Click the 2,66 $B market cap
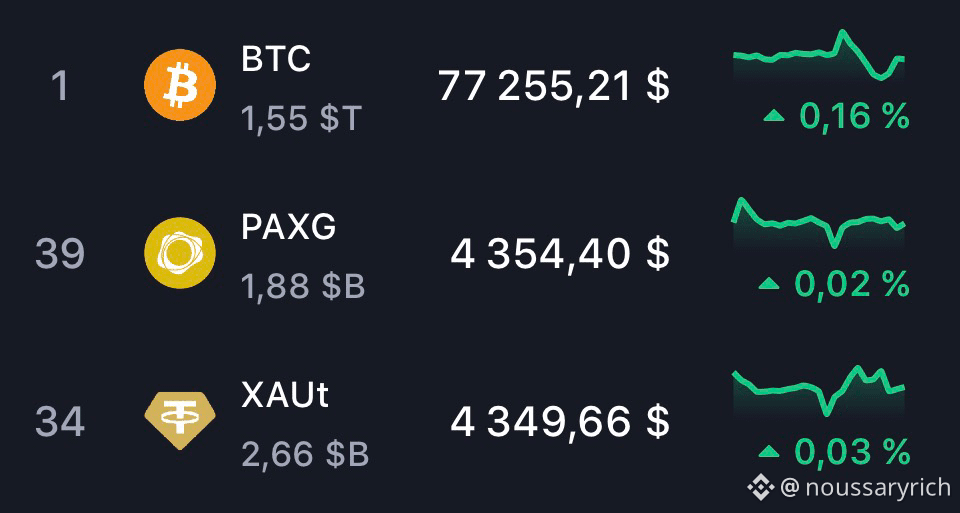The width and height of the screenshot is (960, 513). [305, 455]
